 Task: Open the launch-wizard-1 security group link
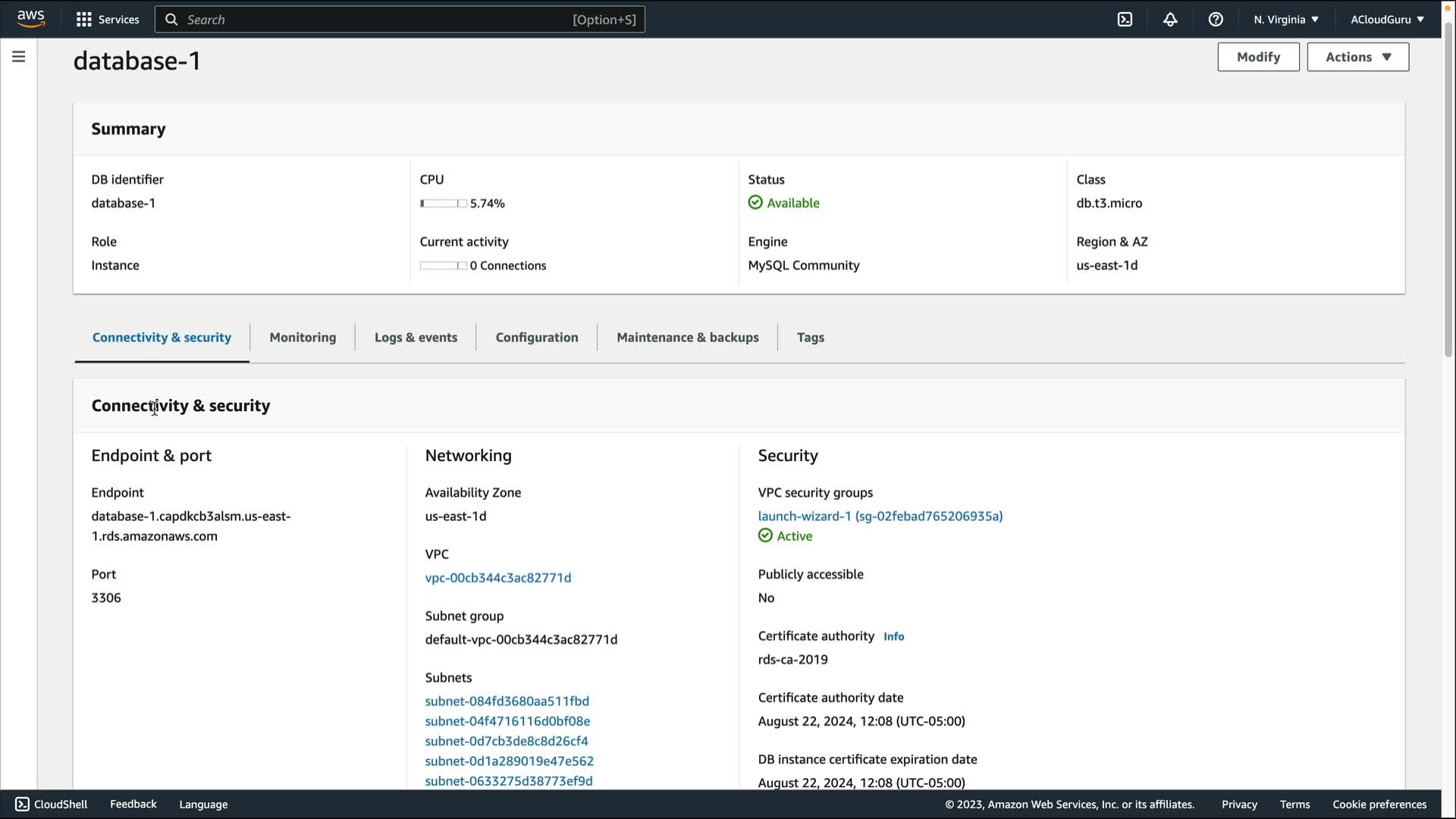click(880, 516)
